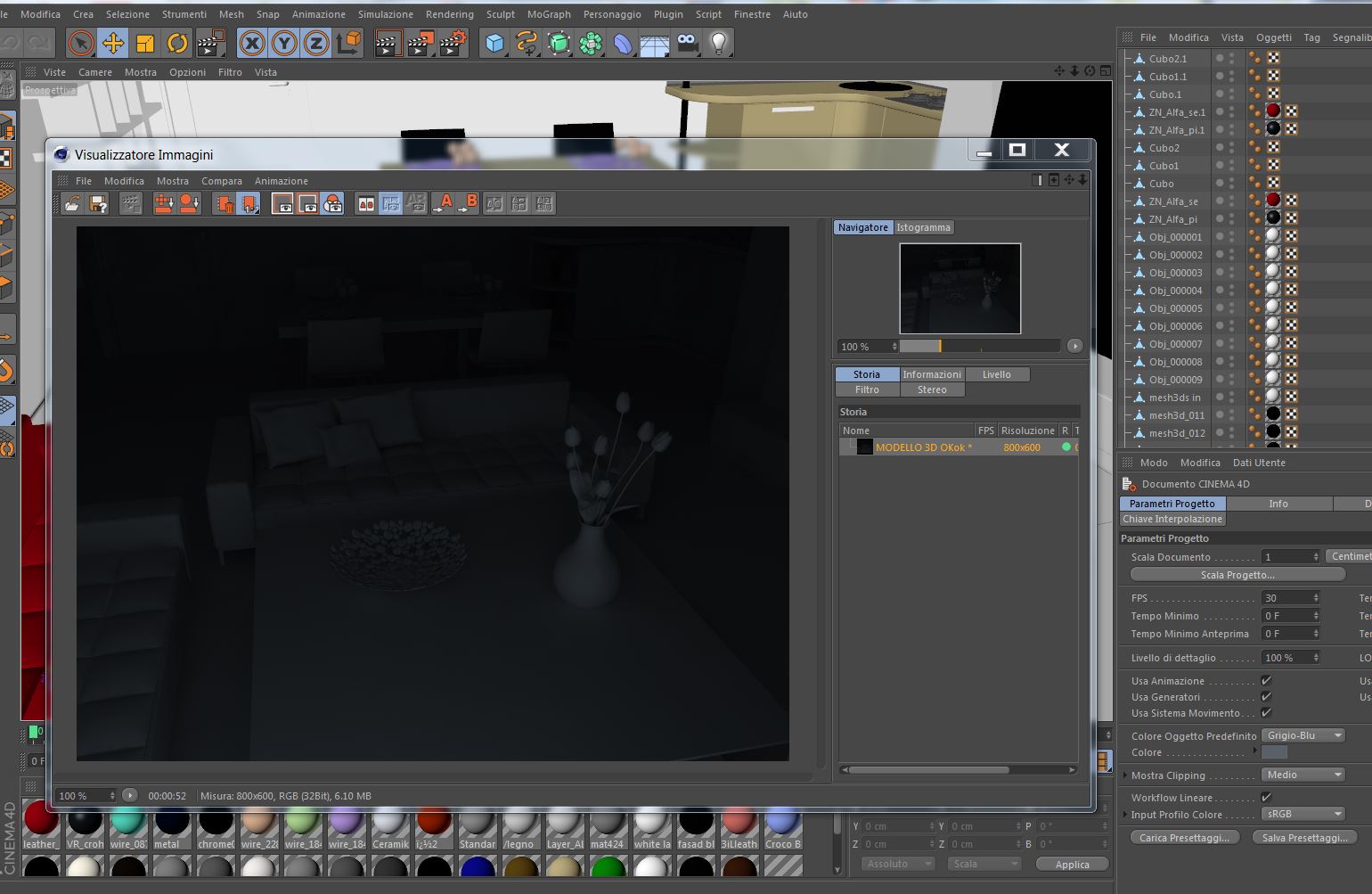The width and height of the screenshot is (1372, 894).
Task: Toggle the Usa Generatori checkbox
Action: (x=1266, y=697)
